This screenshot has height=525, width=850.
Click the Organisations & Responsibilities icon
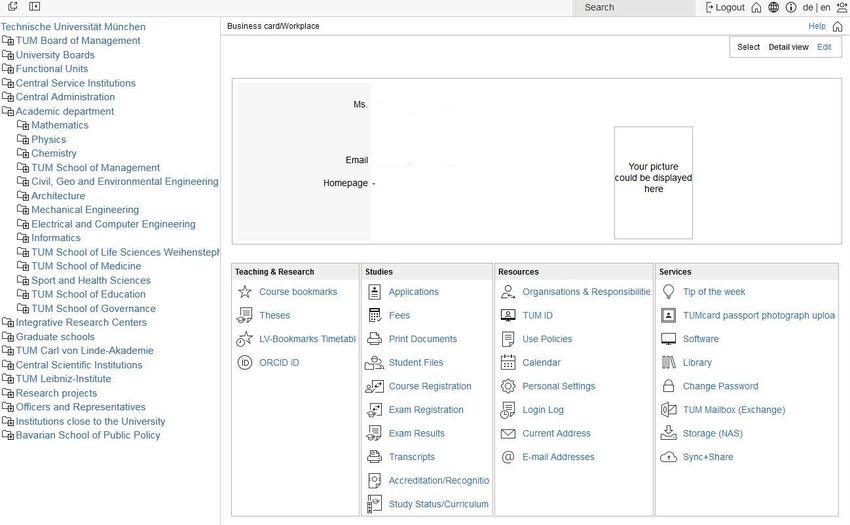click(x=507, y=292)
